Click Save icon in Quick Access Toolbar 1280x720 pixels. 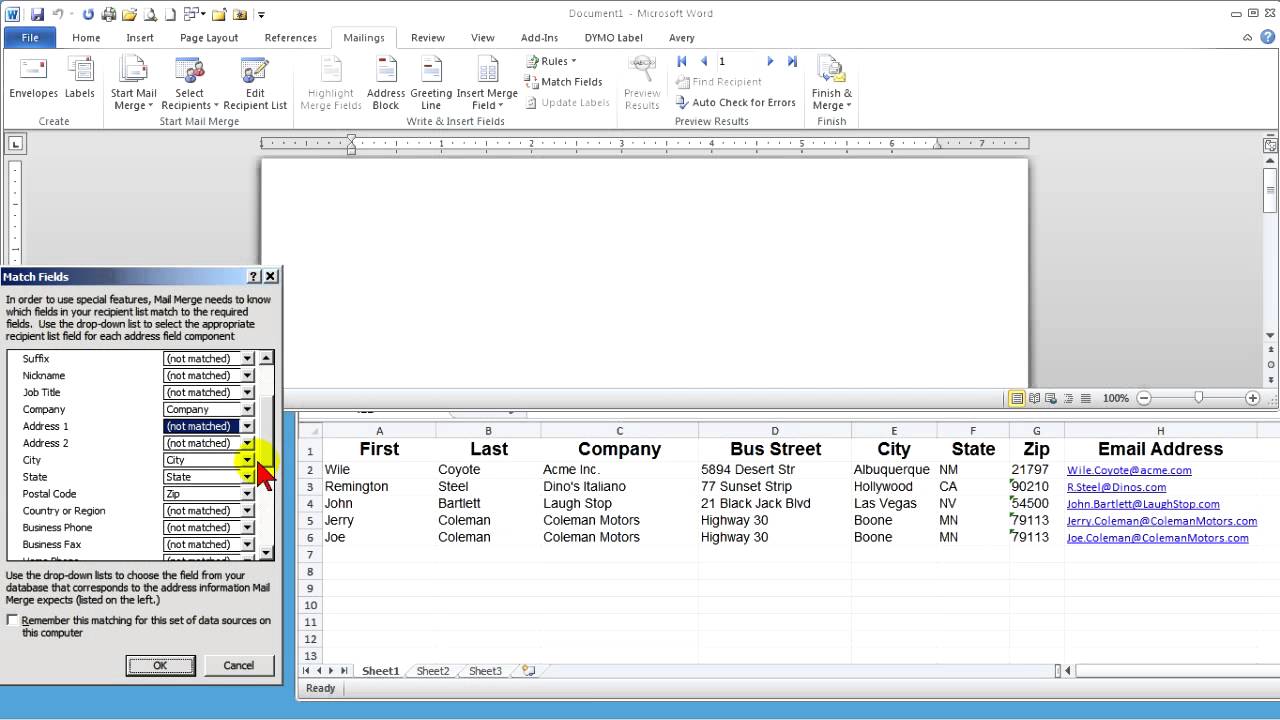[37, 14]
